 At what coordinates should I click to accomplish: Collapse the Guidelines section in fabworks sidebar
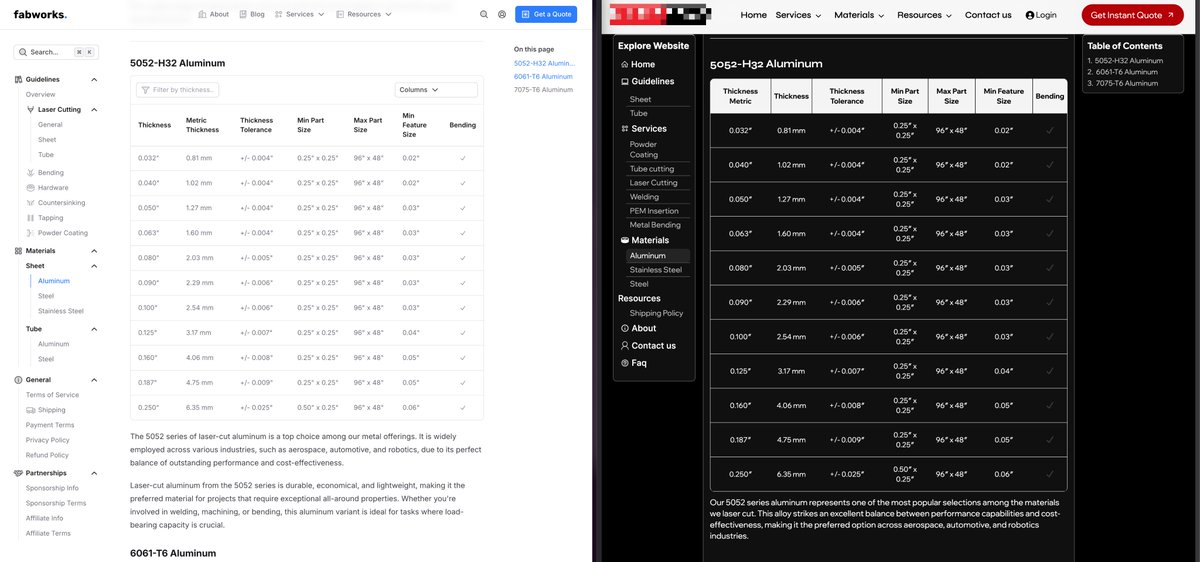[94, 79]
